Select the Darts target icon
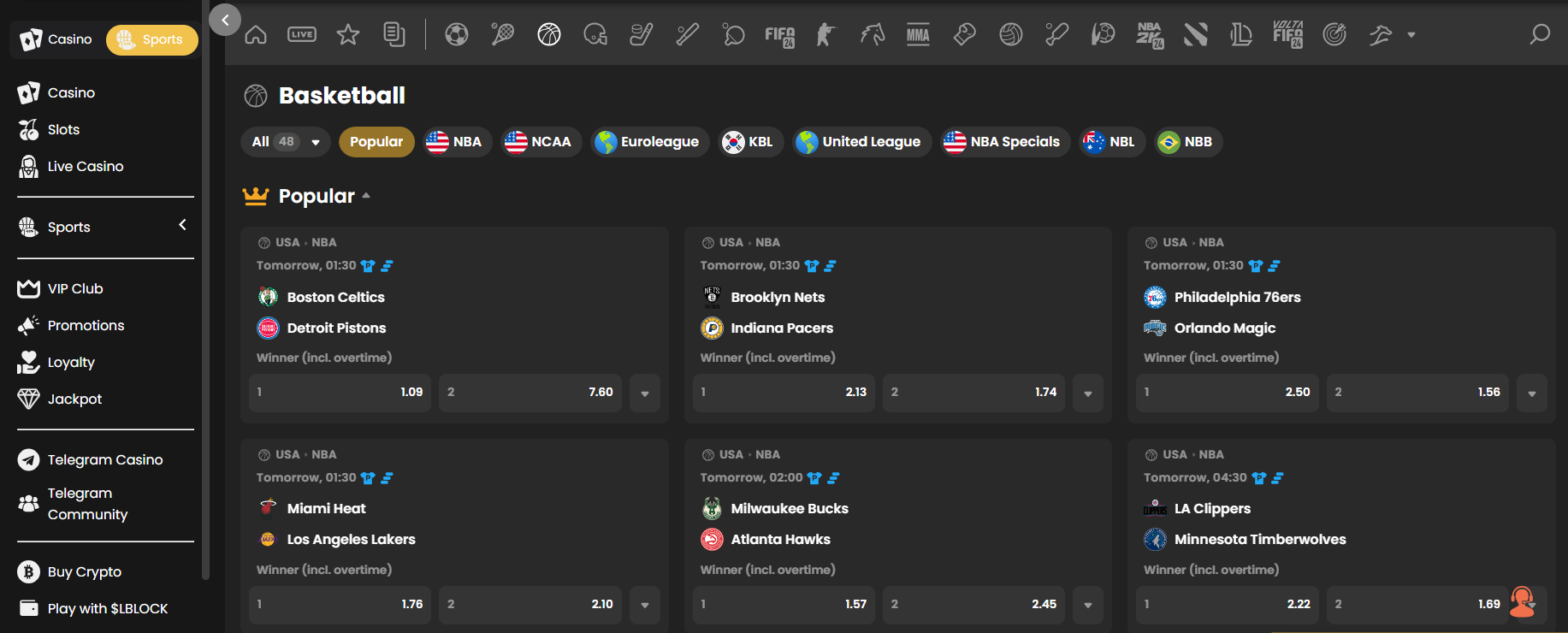Image resolution: width=1568 pixels, height=633 pixels. pos(1334,34)
